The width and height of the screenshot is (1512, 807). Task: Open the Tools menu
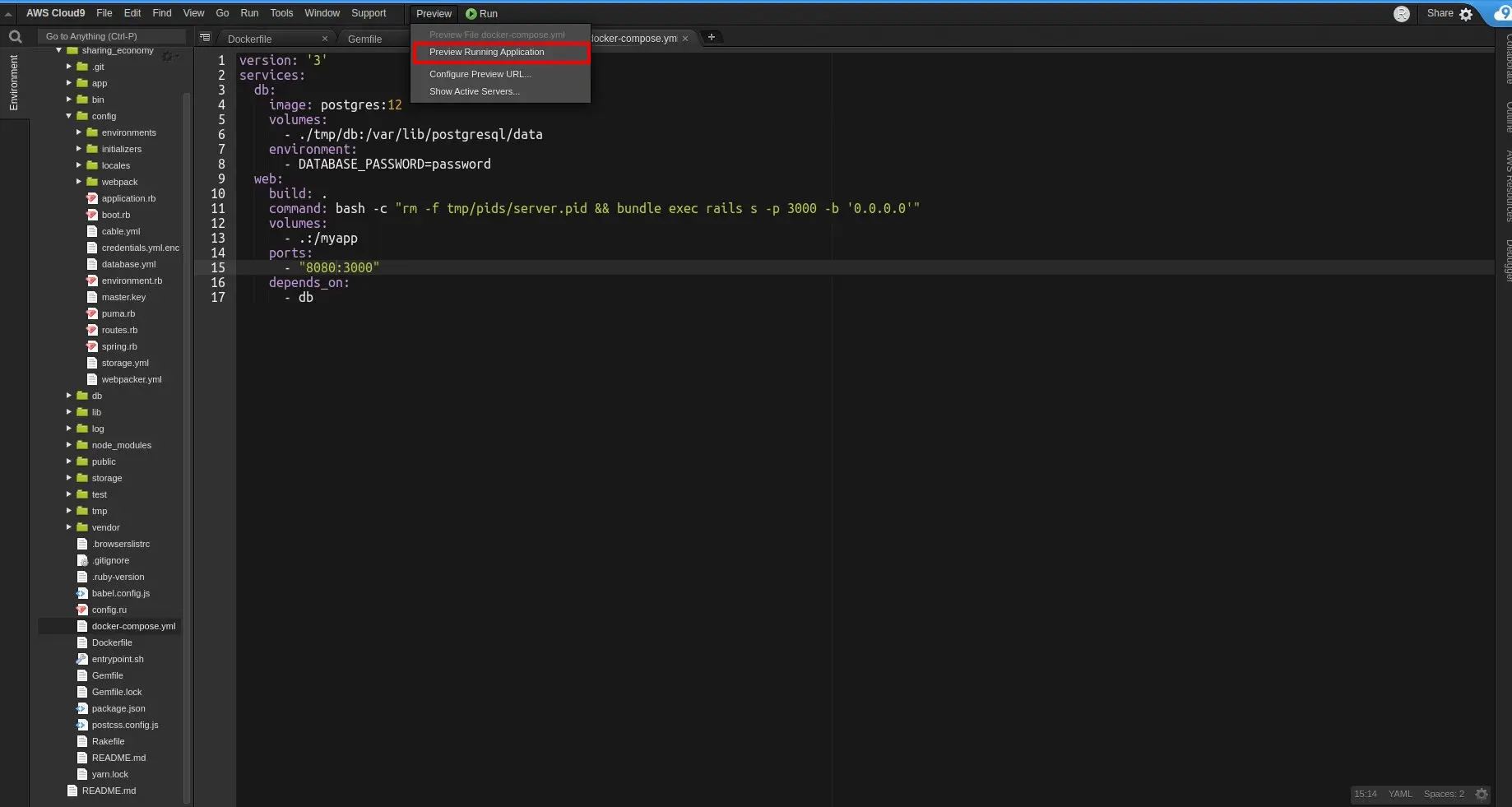(x=281, y=13)
